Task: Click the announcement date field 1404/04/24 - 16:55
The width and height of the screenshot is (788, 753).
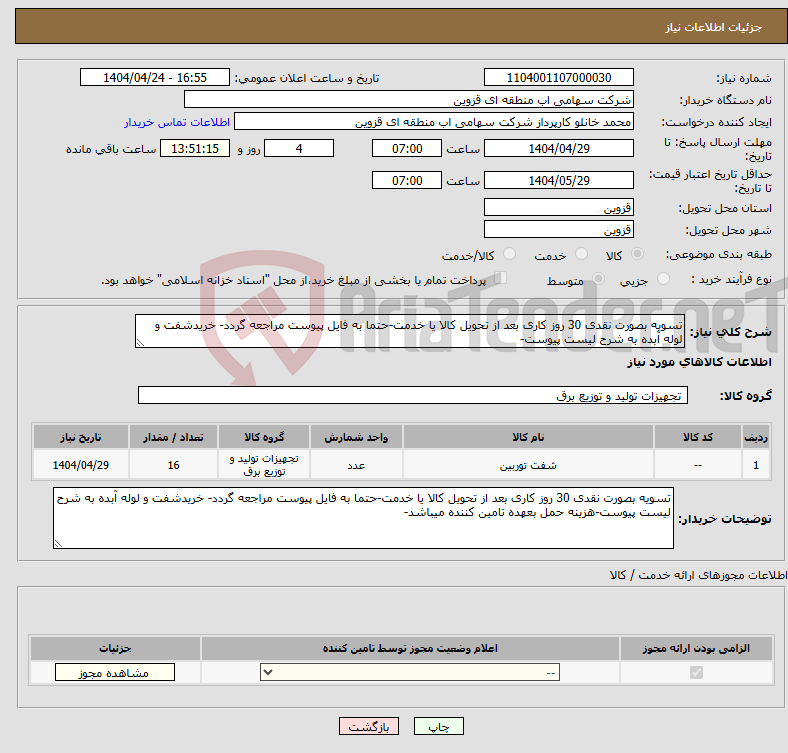Action: click(x=155, y=77)
